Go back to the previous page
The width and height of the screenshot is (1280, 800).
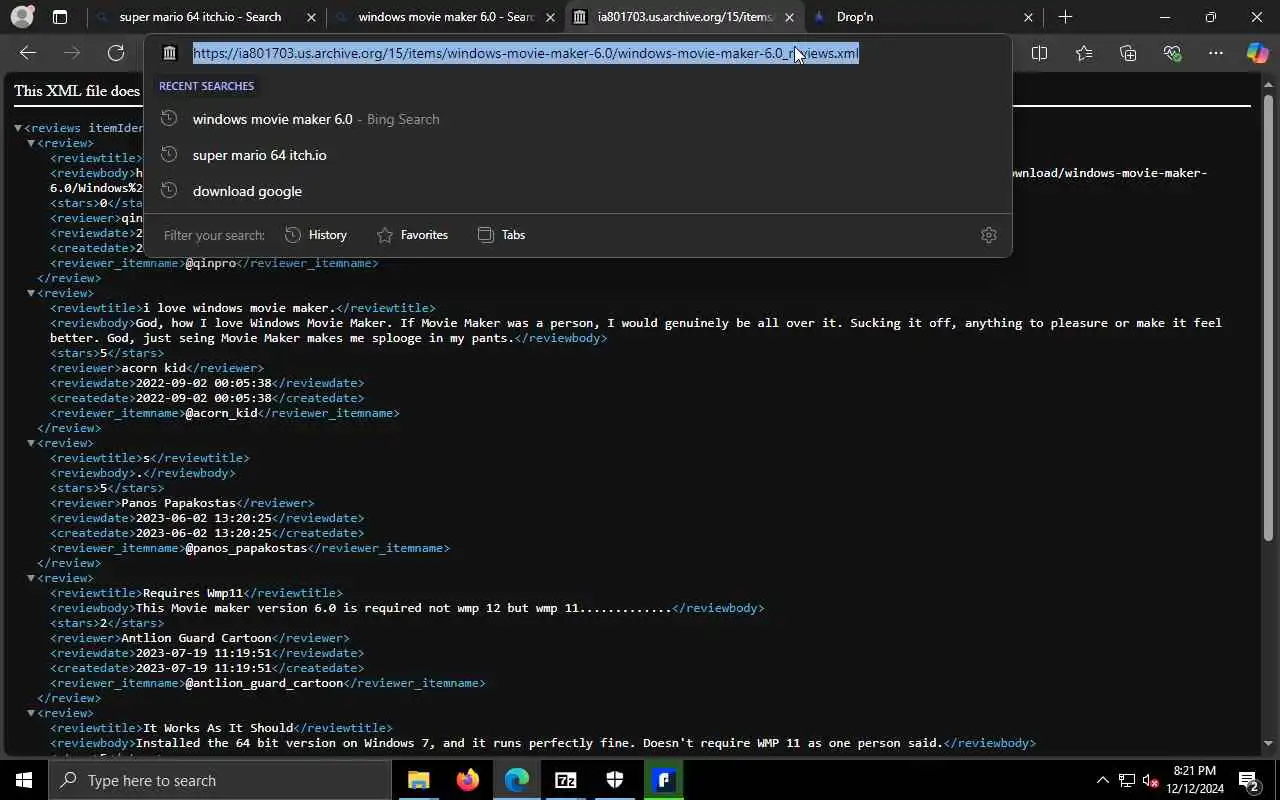click(x=28, y=53)
